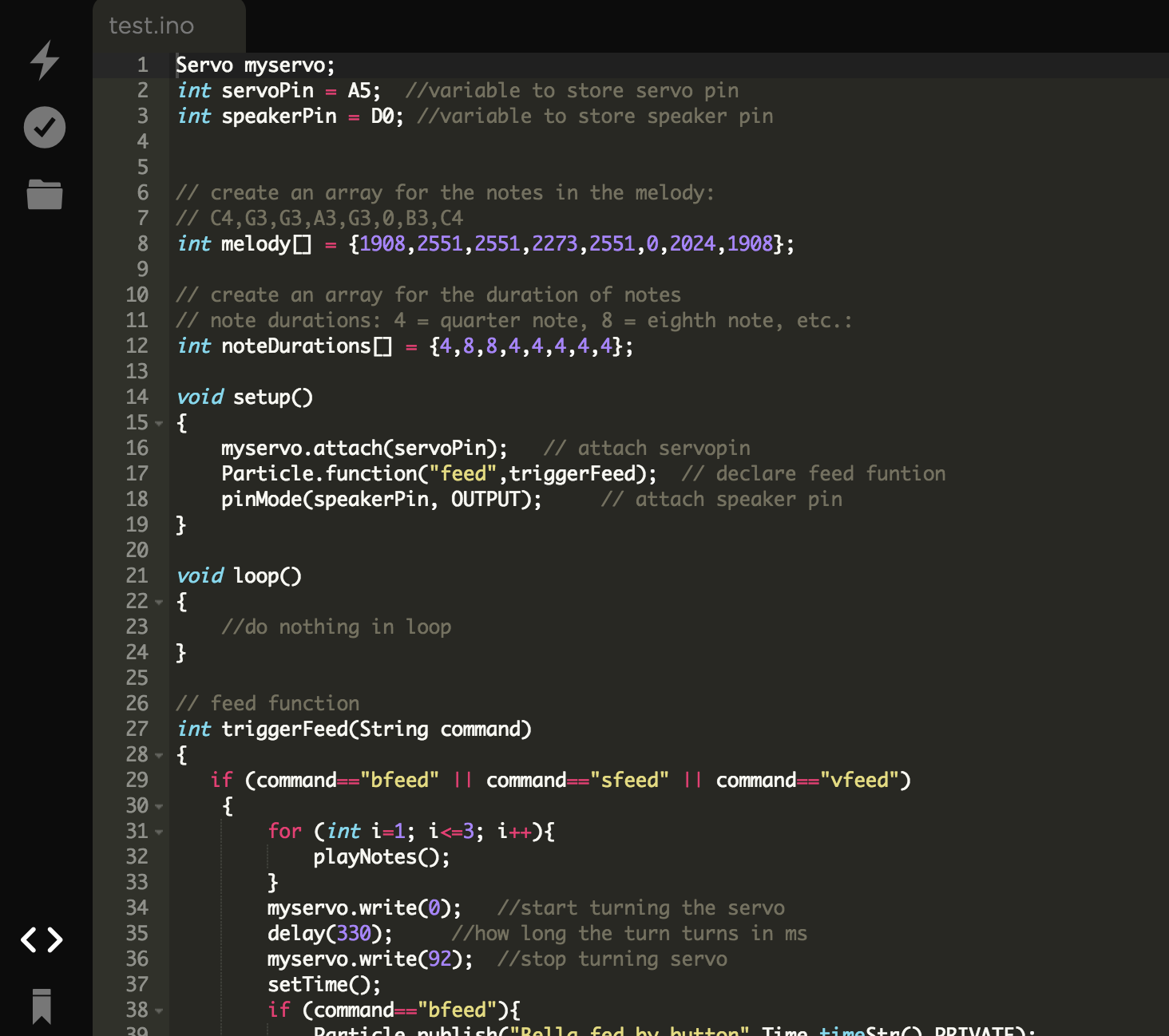Click the "feed" string on line 17
The width and height of the screenshot is (1169, 1036).
pos(463,473)
